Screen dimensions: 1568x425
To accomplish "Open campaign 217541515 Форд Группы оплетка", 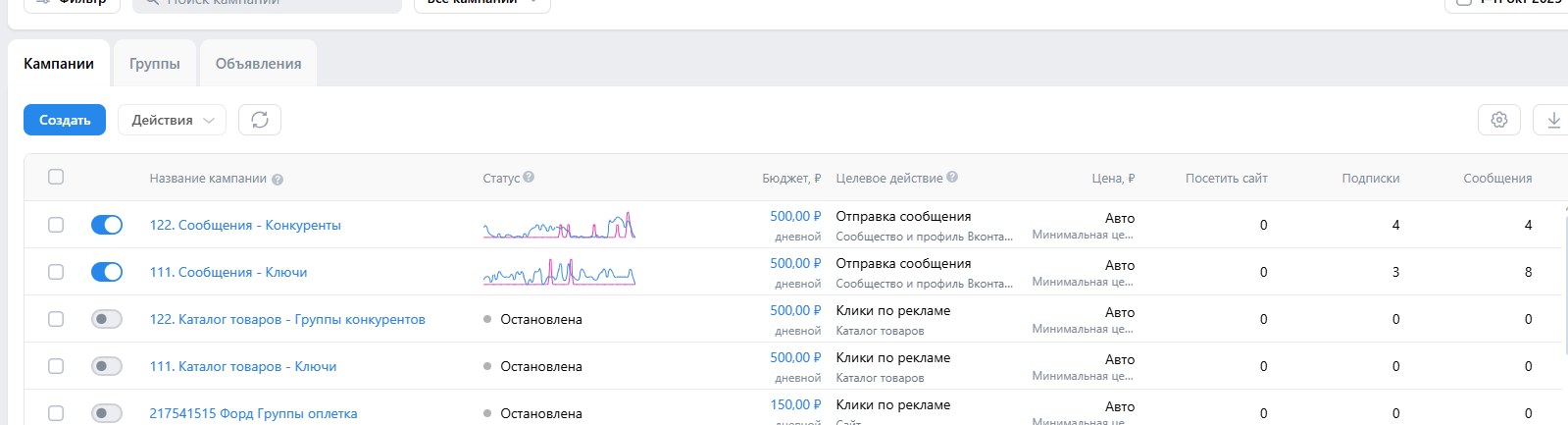I will coord(253,413).
